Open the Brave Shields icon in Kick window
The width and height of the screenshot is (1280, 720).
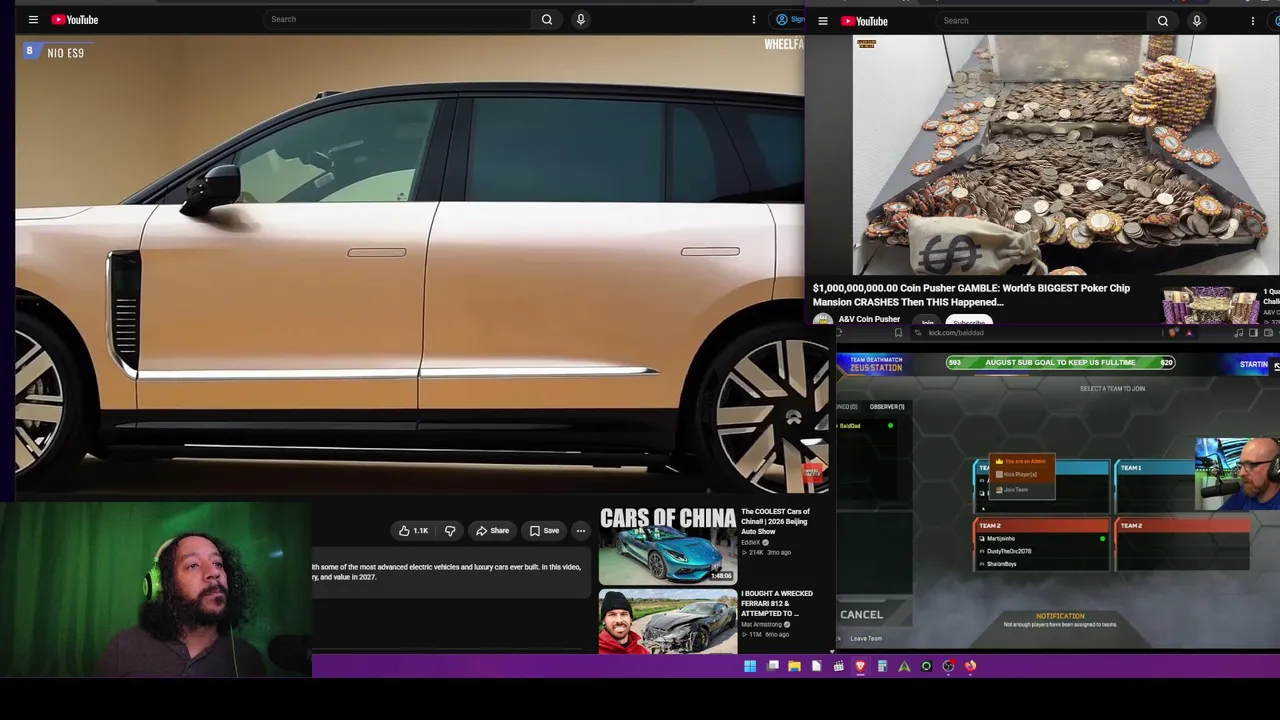pyautogui.click(x=1174, y=333)
